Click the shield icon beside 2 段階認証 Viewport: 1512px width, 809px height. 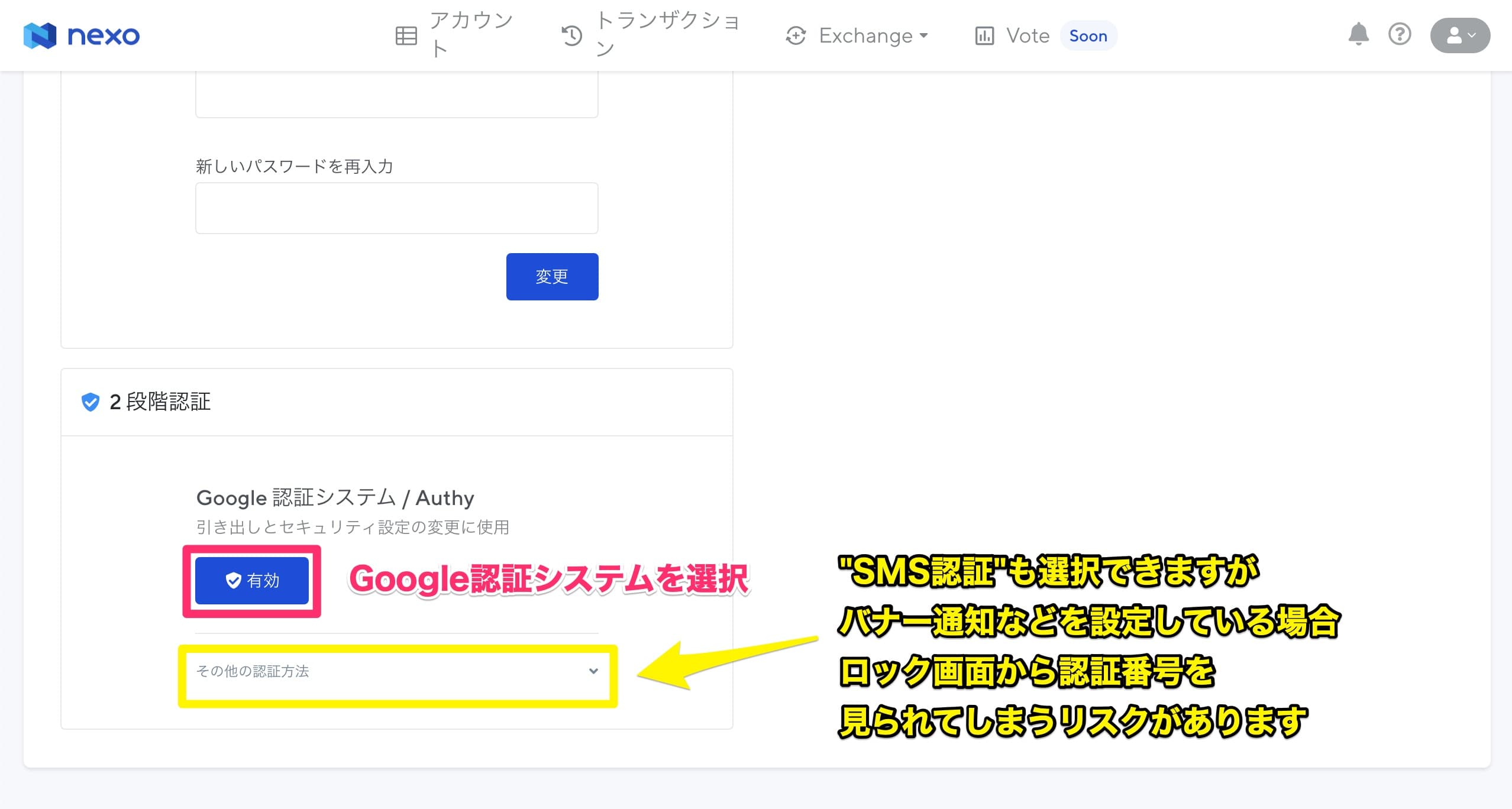point(91,402)
